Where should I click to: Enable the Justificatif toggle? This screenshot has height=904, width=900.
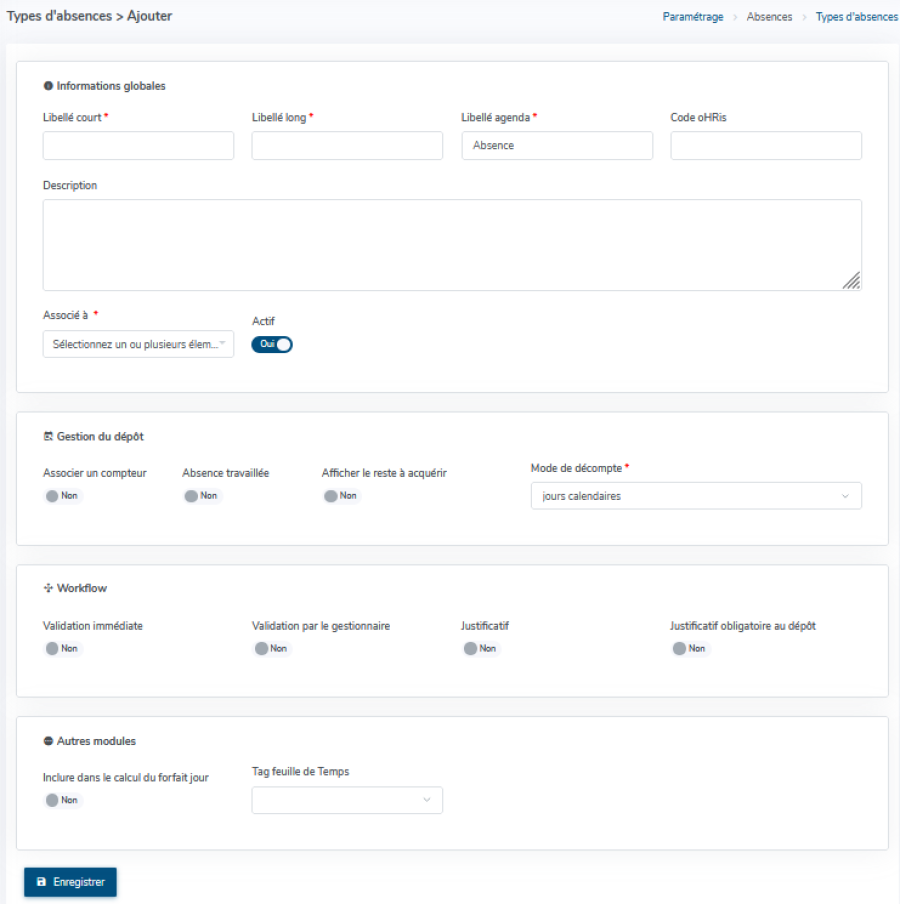481,649
